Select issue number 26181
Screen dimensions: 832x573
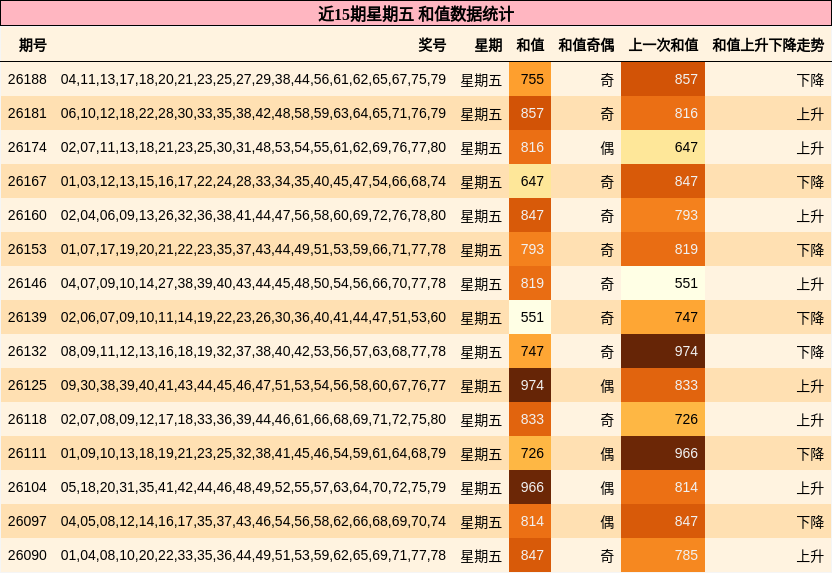pos(28,114)
